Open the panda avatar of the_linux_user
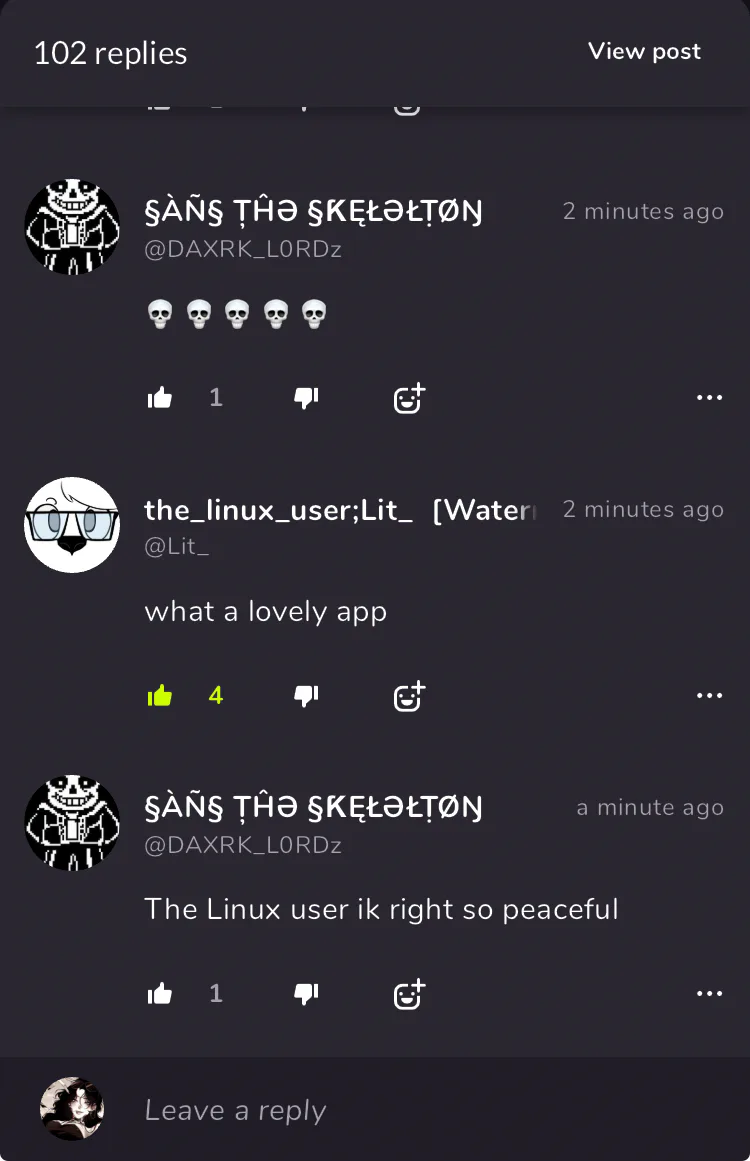Image resolution: width=750 pixels, height=1161 pixels. [72, 524]
